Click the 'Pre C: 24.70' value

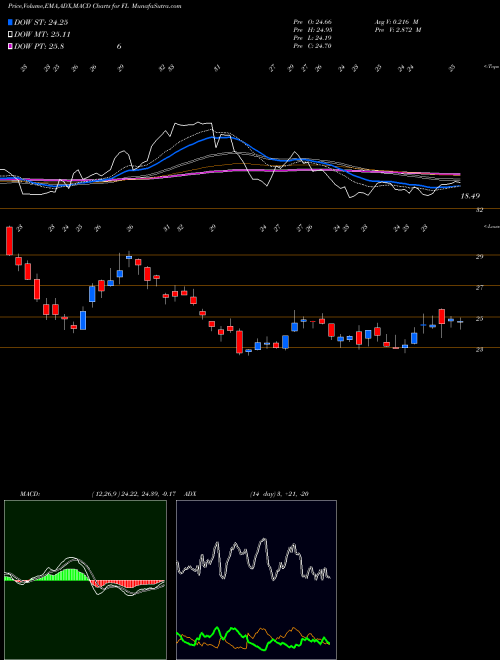point(313,46)
